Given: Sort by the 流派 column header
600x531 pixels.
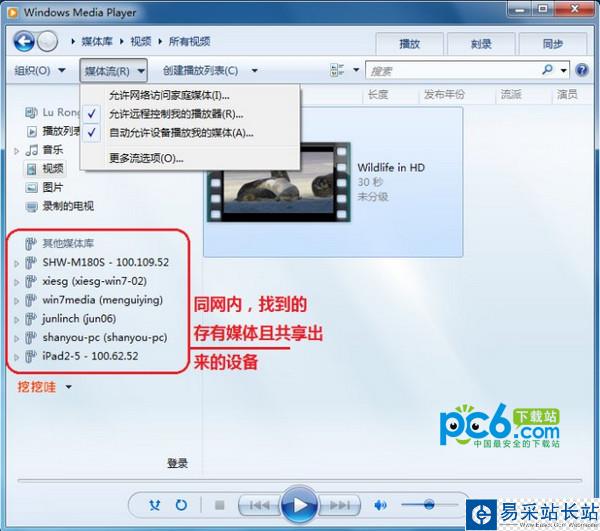Looking at the screenshot, I should tap(511, 94).
